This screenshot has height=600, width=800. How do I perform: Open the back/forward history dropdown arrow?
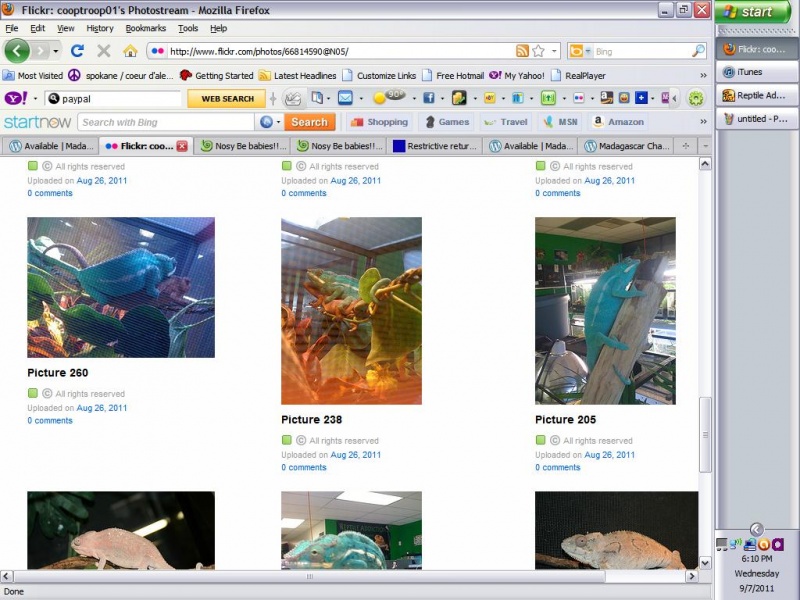coord(56,51)
